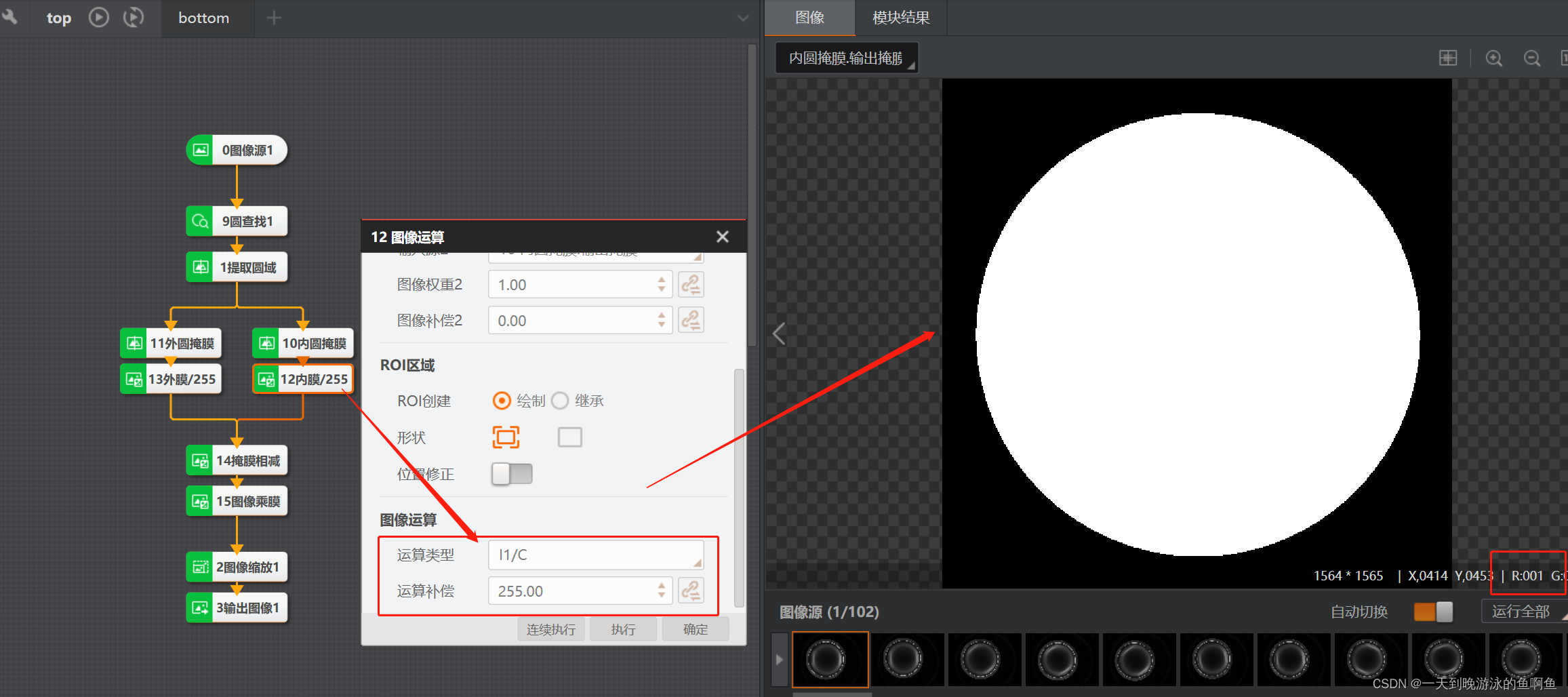Open the 内圆掩膜.输出掩膜 image dropdown
1568x697 pixels.
click(847, 58)
